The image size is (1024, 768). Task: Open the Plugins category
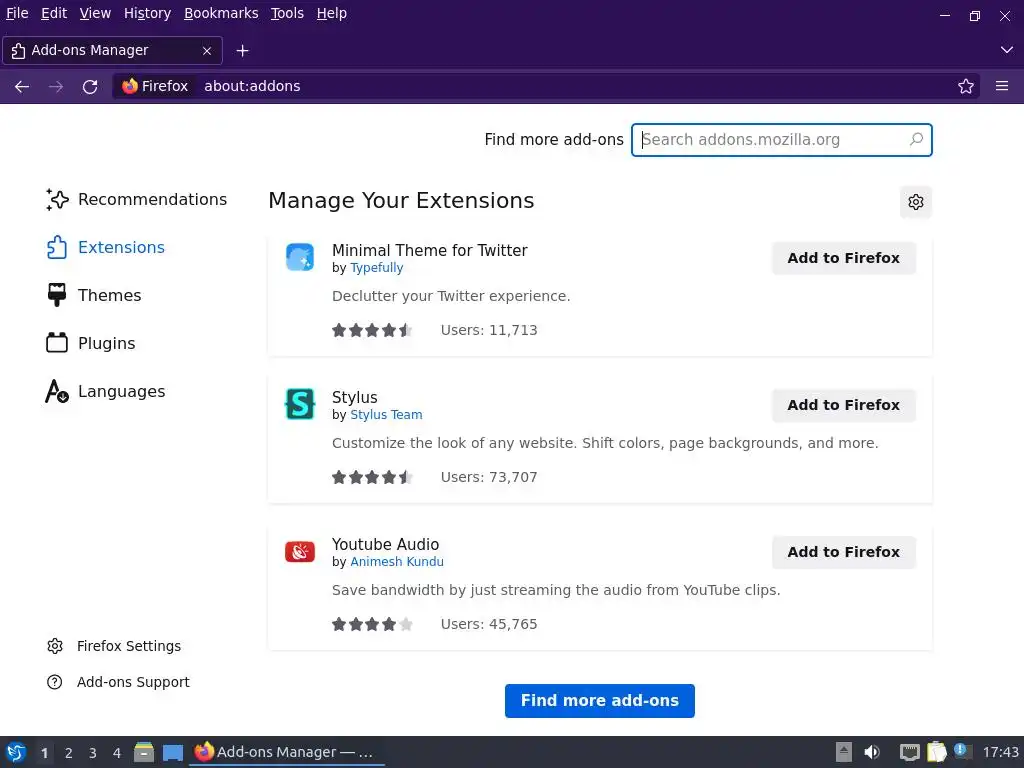pyautogui.click(x=91, y=343)
